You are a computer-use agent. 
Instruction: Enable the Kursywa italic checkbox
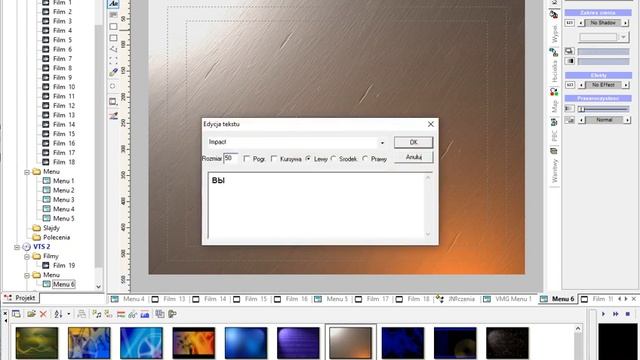(x=274, y=159)
